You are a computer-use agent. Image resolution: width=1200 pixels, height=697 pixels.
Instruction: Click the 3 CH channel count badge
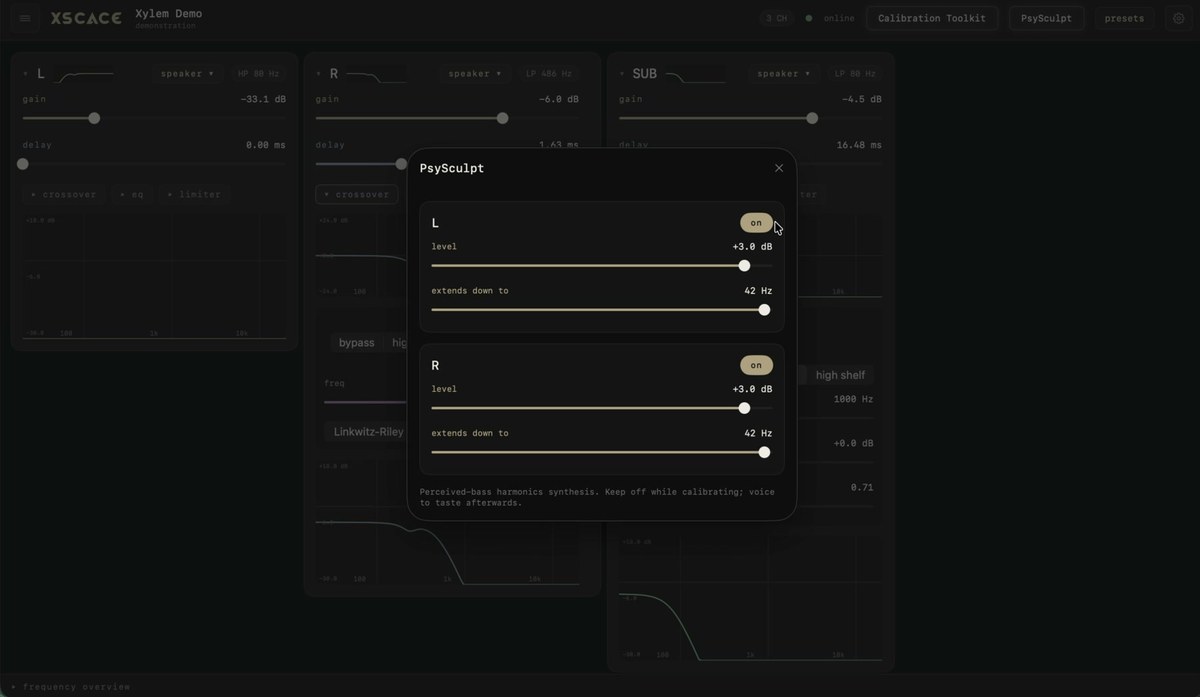click(775, 18)
